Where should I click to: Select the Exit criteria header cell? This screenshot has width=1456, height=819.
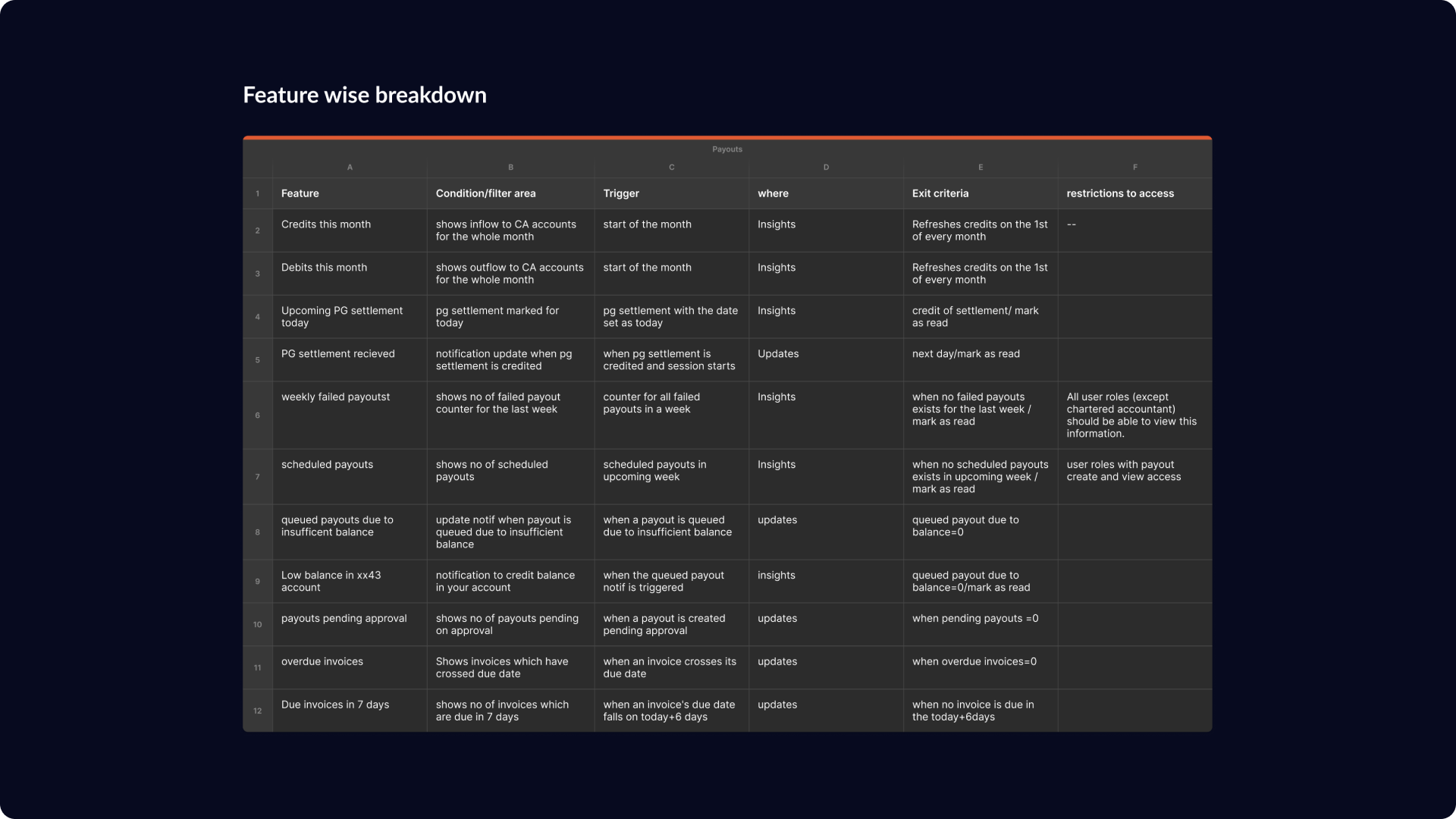(x=981, y=193)
